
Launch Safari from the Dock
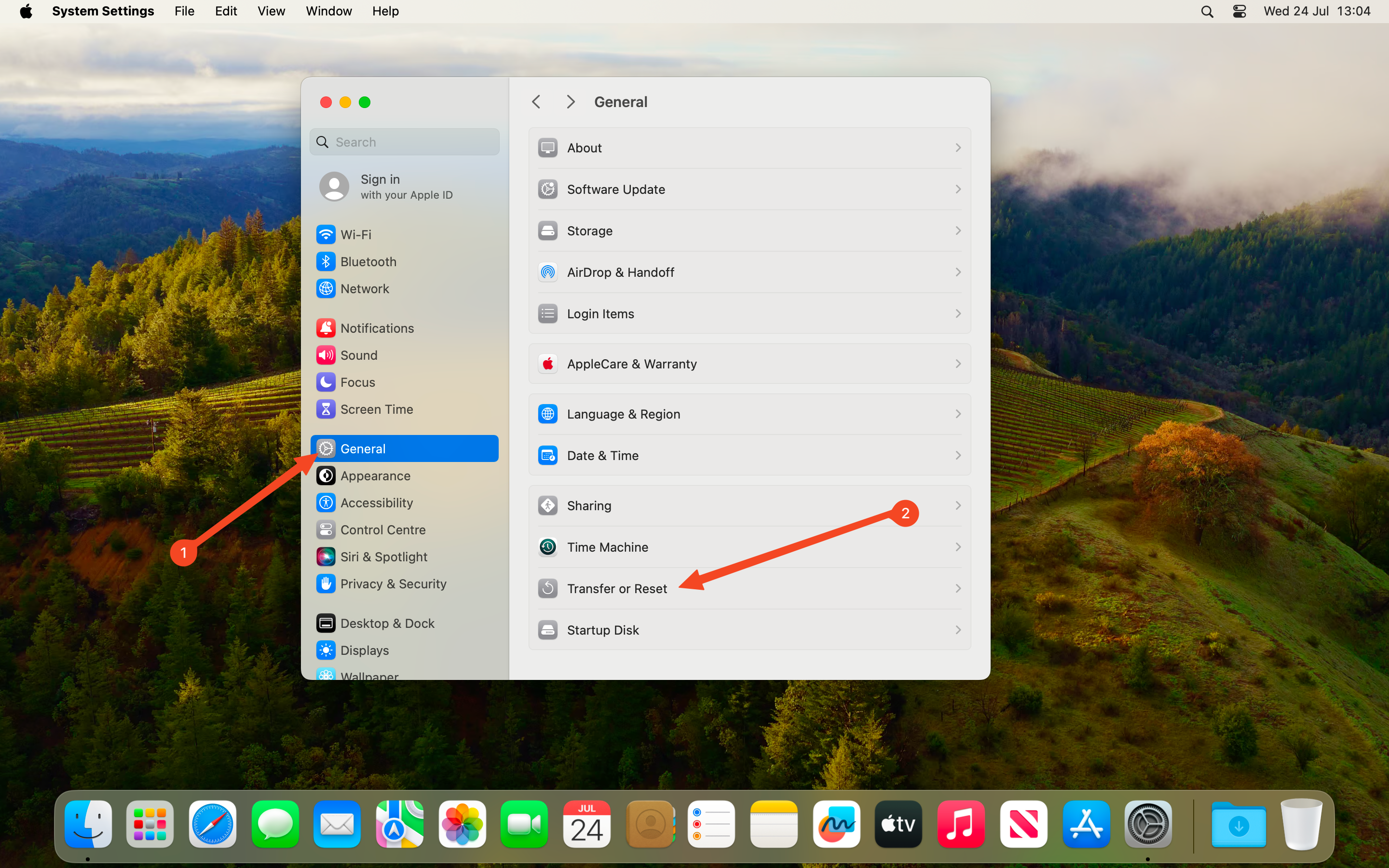pos(212,824)
